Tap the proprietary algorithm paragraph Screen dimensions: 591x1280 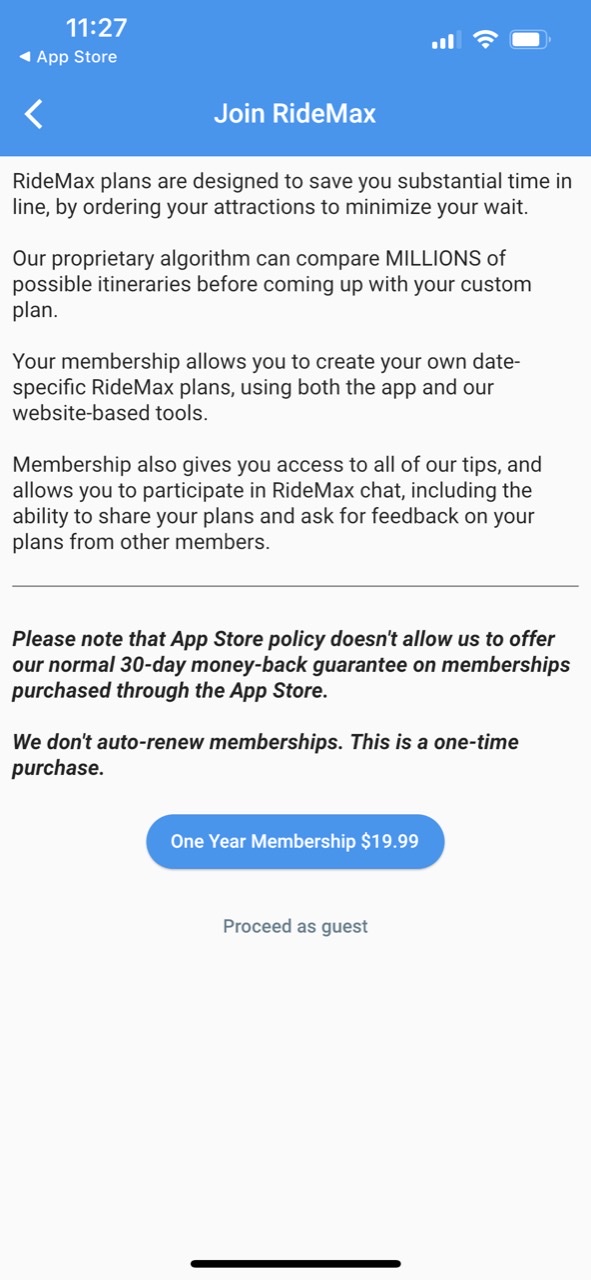272,284
